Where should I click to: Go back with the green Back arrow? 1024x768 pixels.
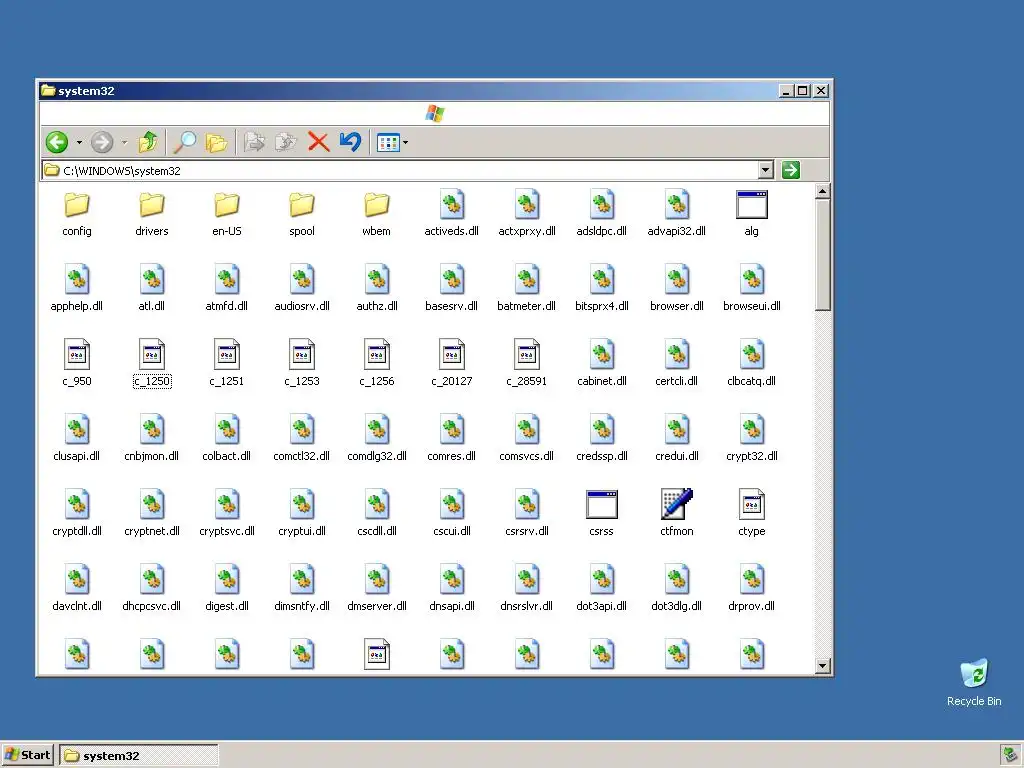click(x=57, y=142)
